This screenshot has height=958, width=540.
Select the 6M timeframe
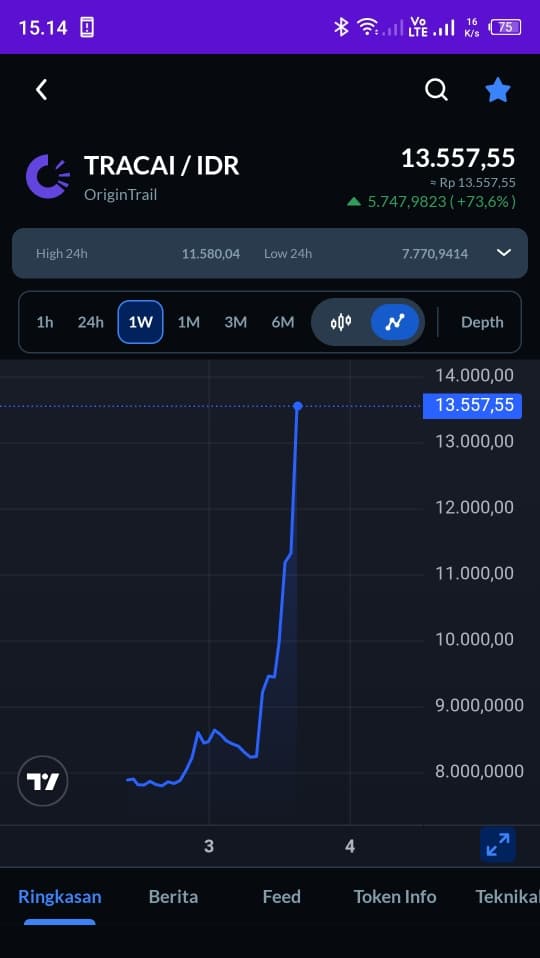point(283,322)
